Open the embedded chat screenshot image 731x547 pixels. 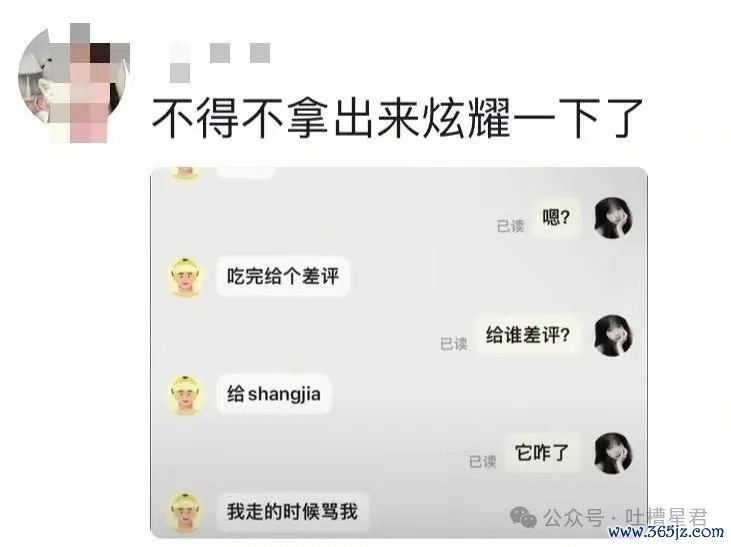399,353
